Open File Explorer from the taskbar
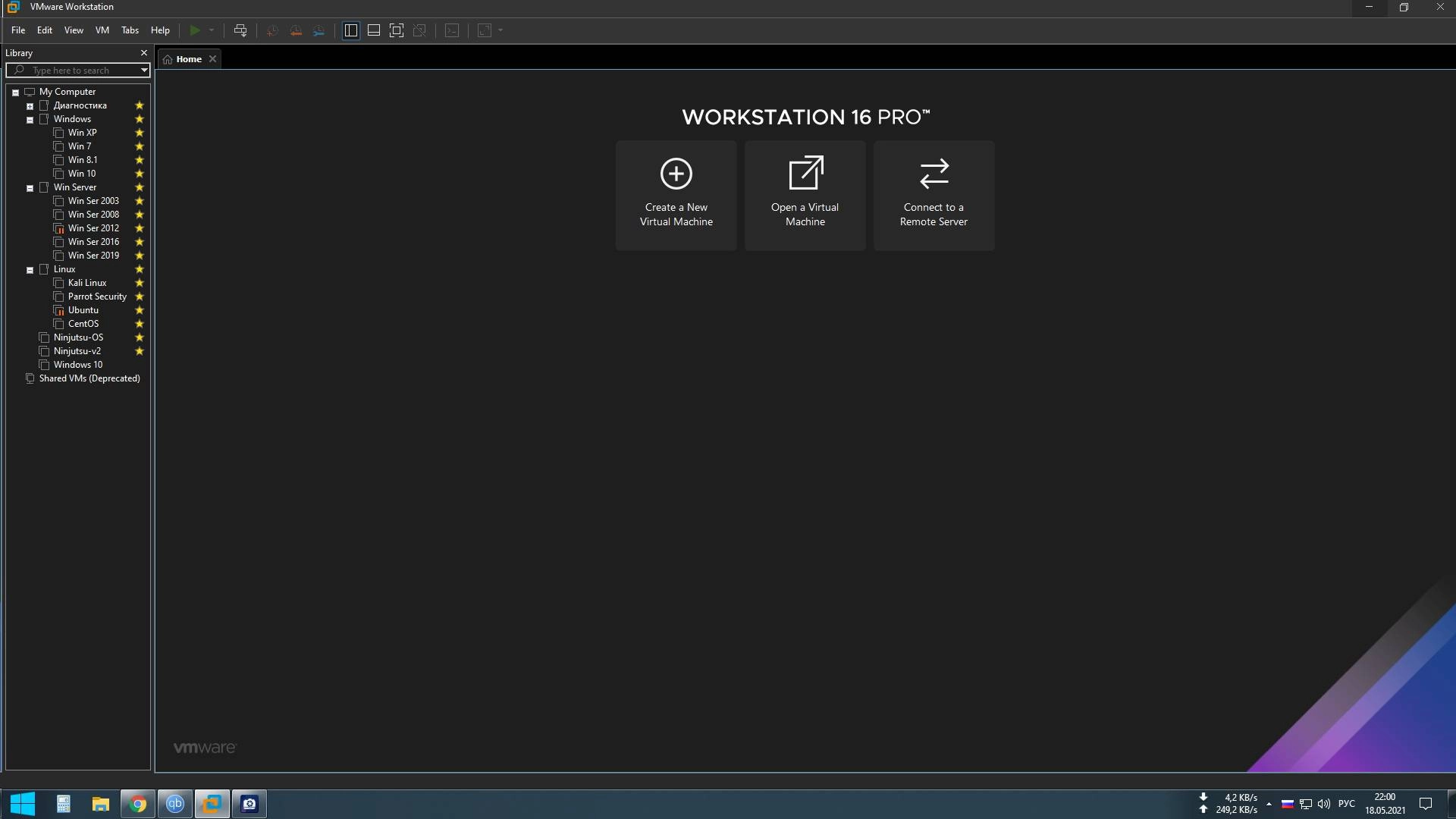The width and height of the screenshot is (1456, 819). coord(101,804)
